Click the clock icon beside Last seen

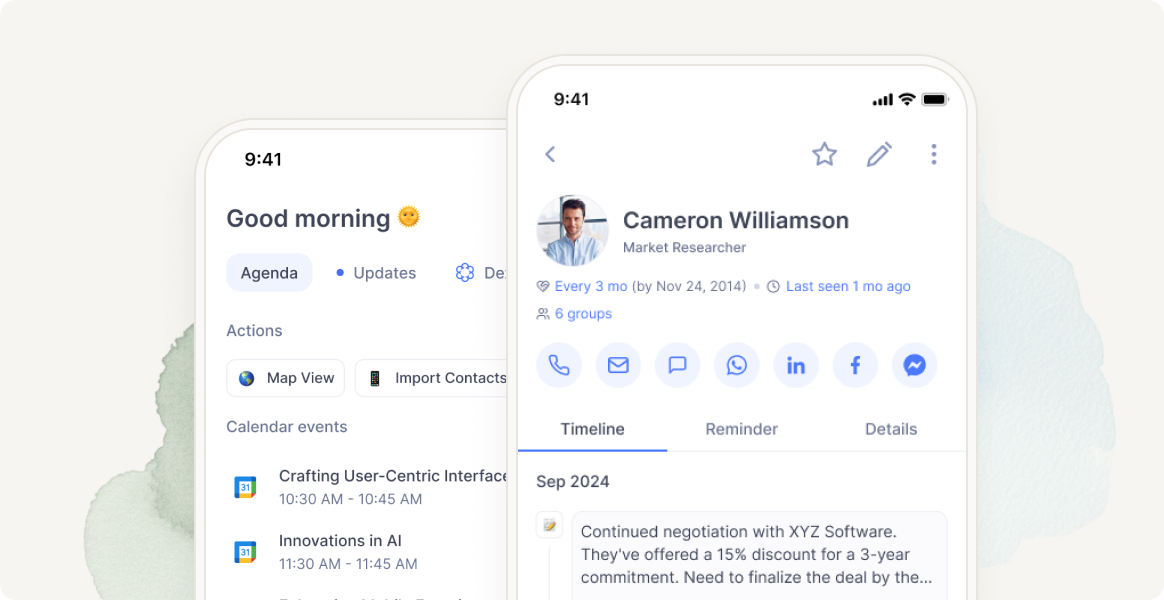pos(774,287)
